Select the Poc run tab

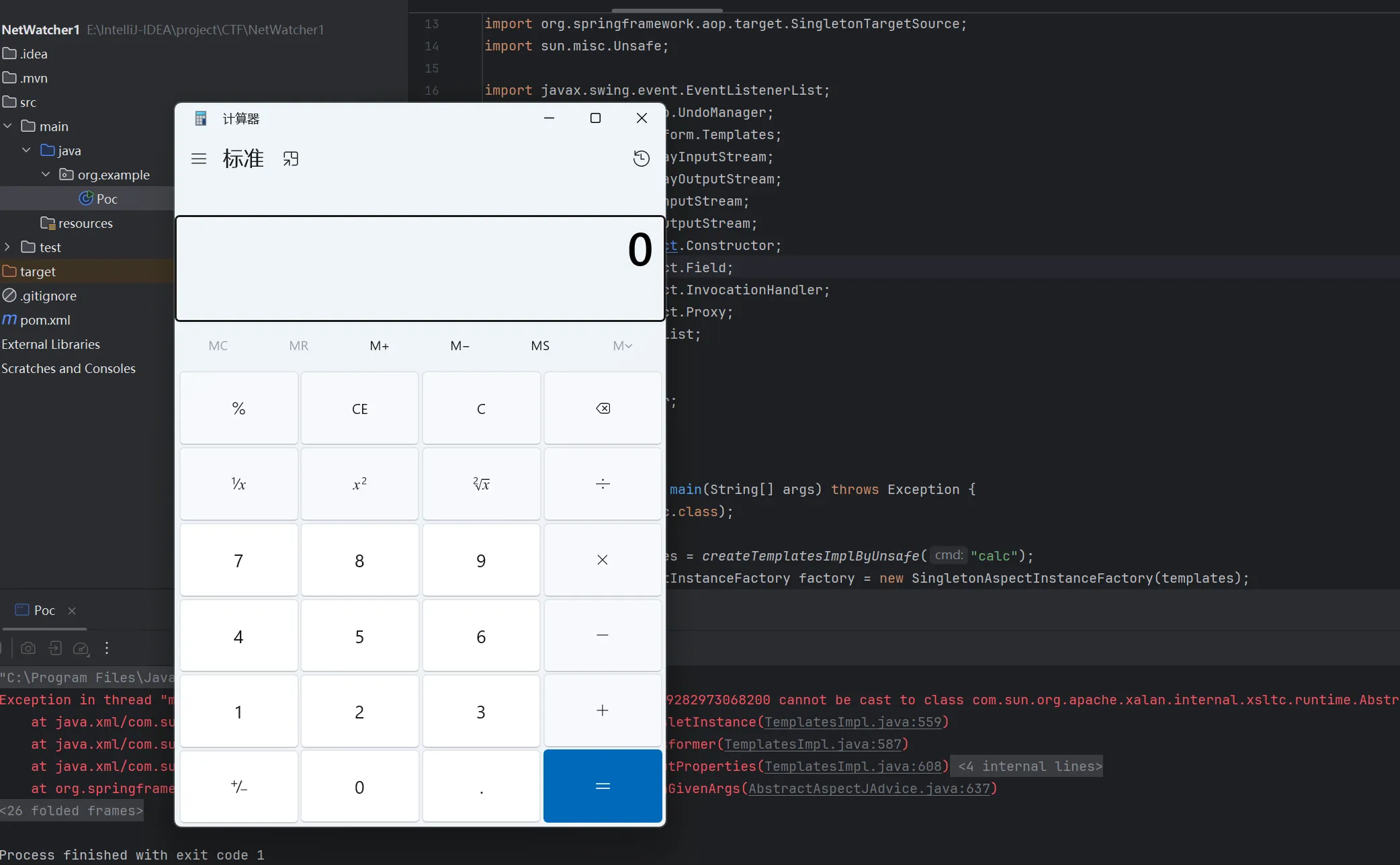tap(44, 610)
